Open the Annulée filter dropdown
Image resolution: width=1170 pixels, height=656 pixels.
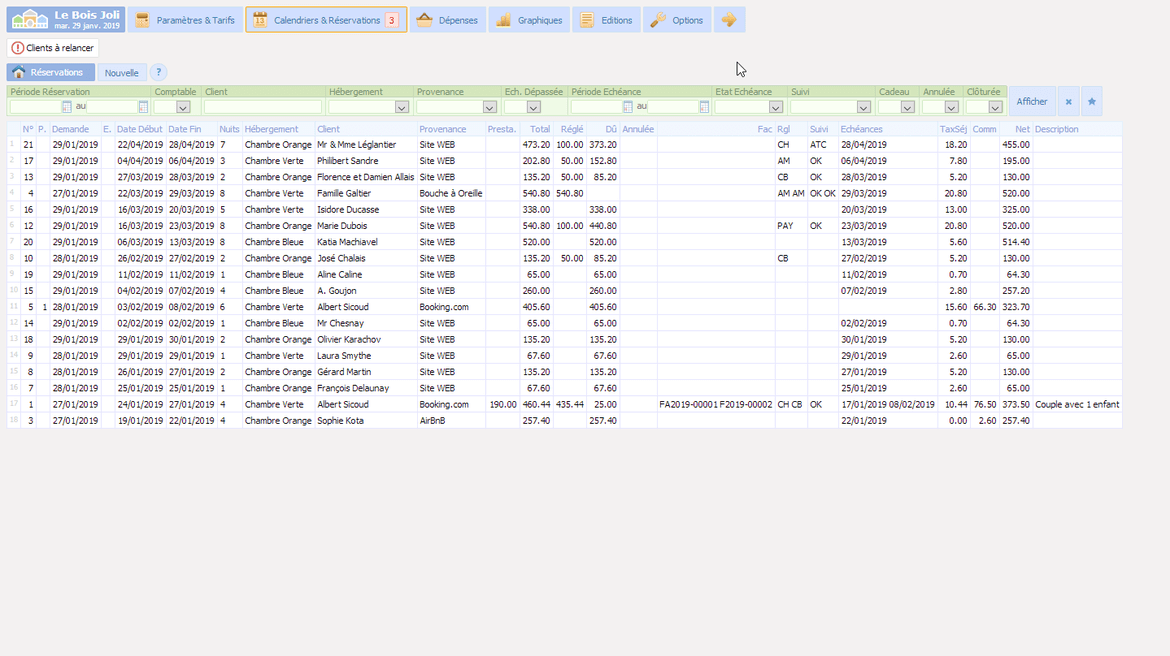(951, 107)
